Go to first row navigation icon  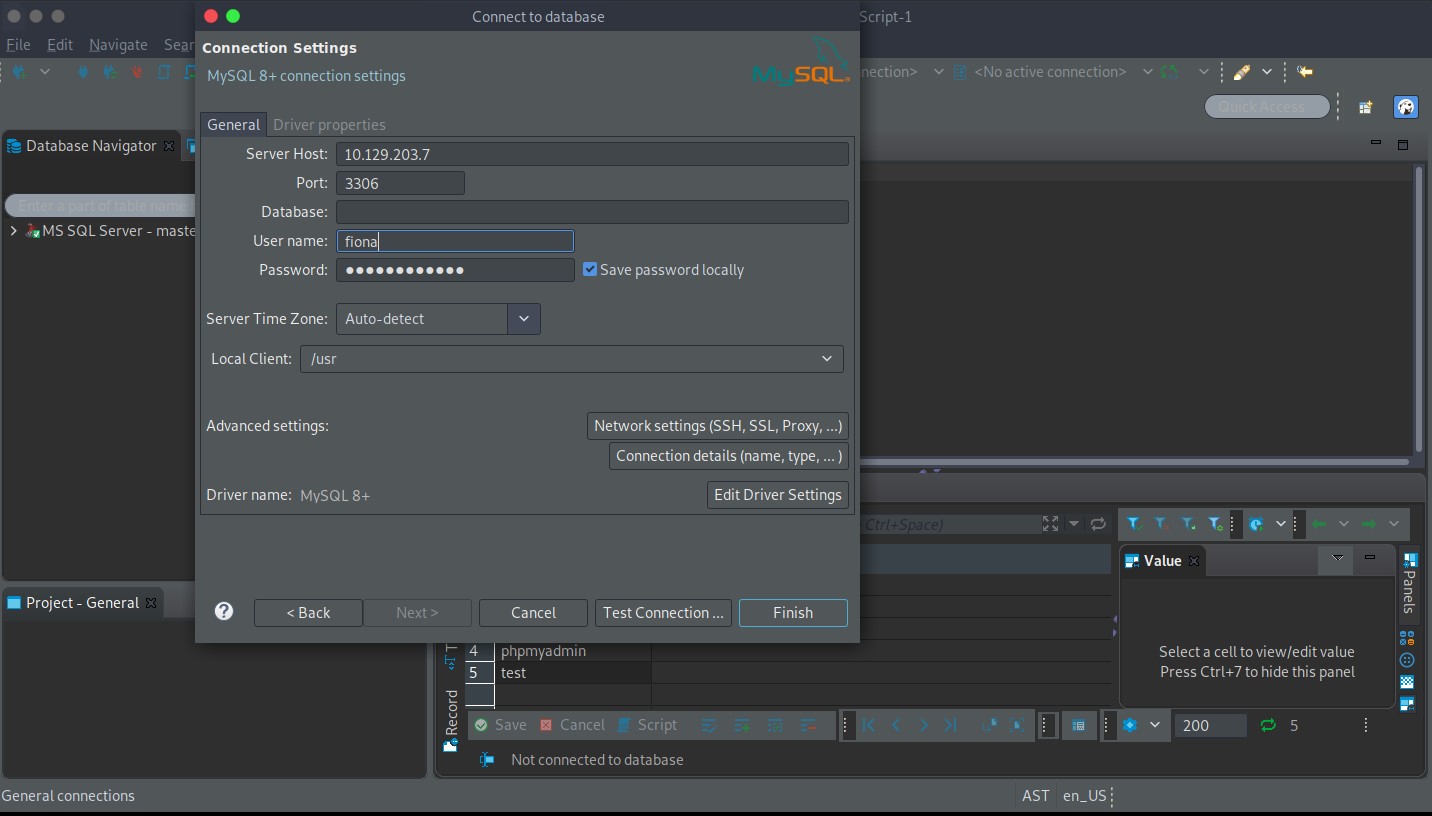pyautogui.click(x=869, y=725)
